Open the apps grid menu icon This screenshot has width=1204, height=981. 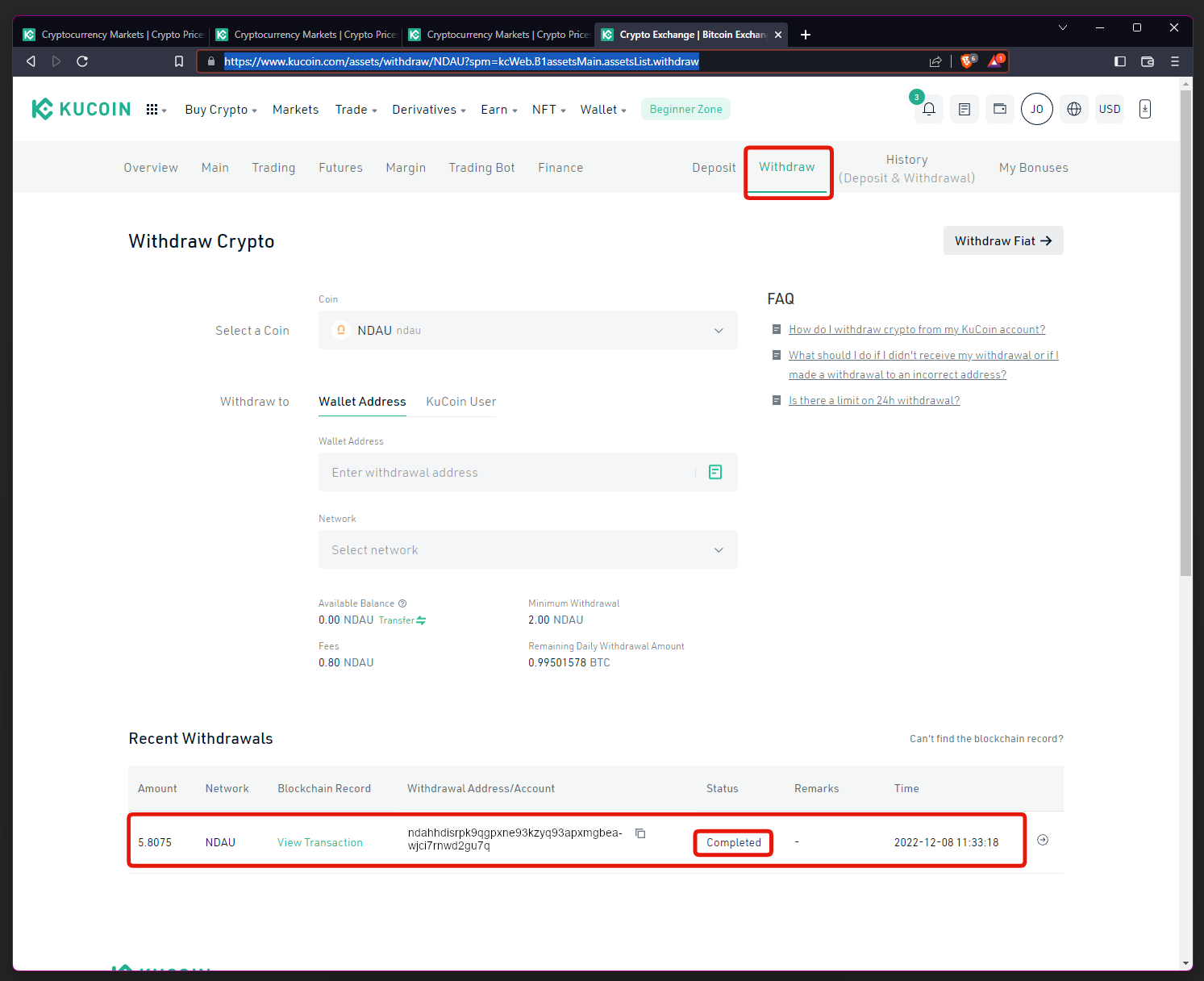pyautogui.click(x=152, y=110)
